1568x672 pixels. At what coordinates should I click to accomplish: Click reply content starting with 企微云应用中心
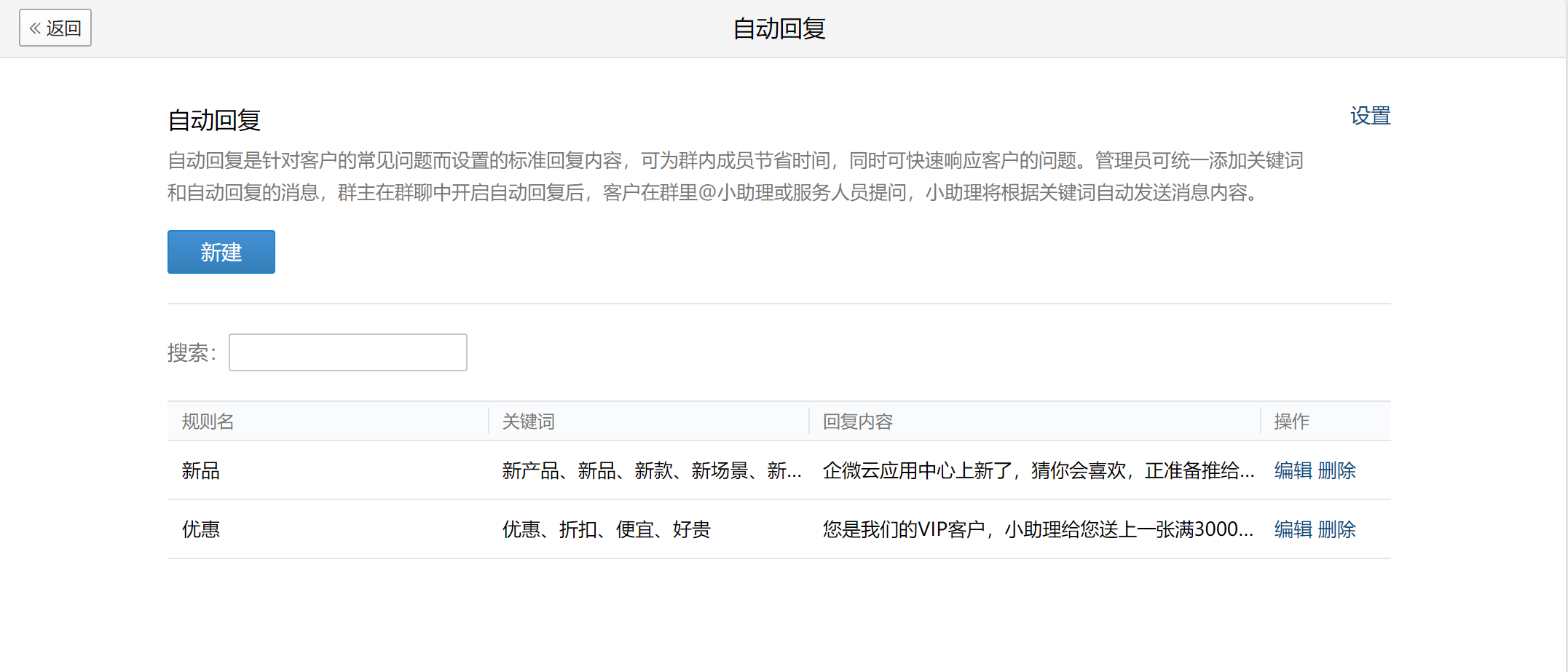[1038, 471]
